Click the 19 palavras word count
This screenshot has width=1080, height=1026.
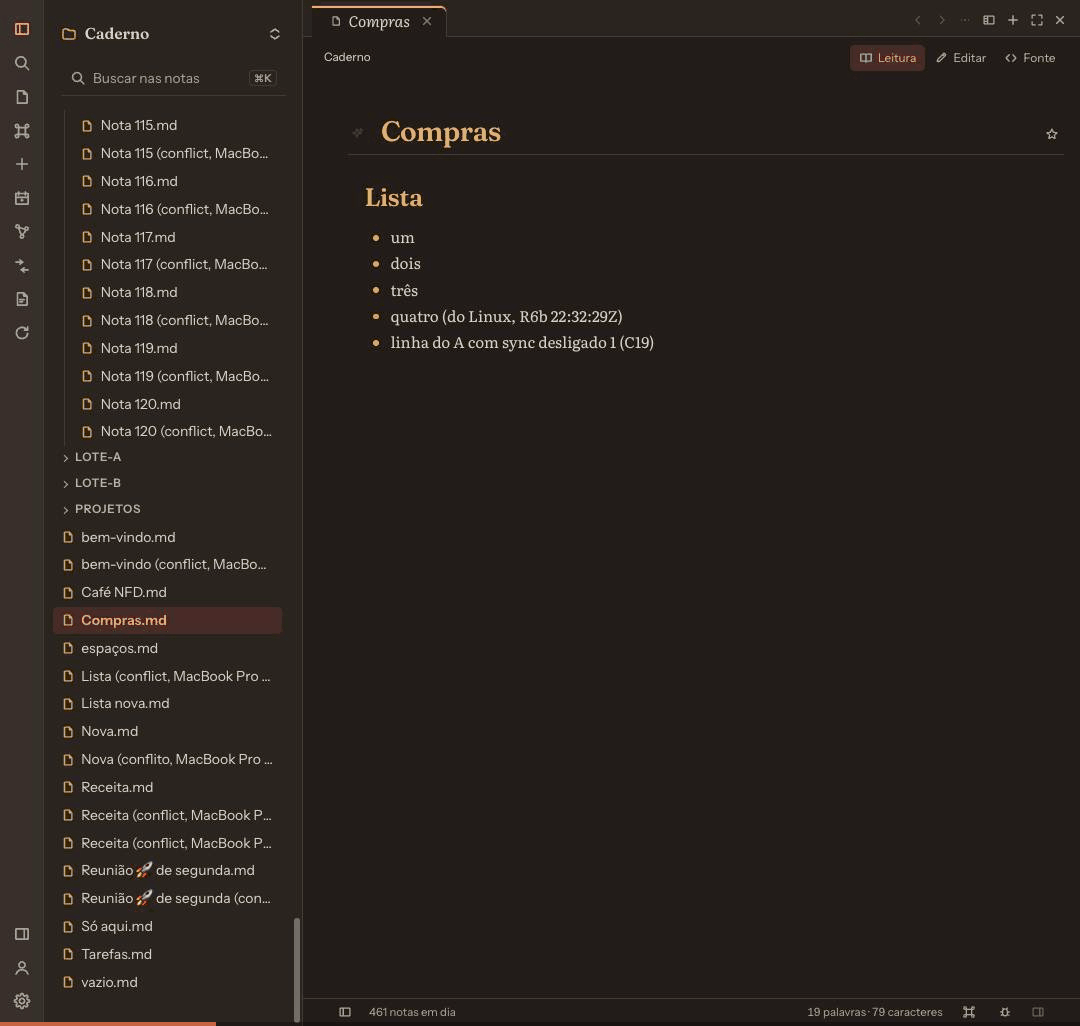[x=836, y=1012]
